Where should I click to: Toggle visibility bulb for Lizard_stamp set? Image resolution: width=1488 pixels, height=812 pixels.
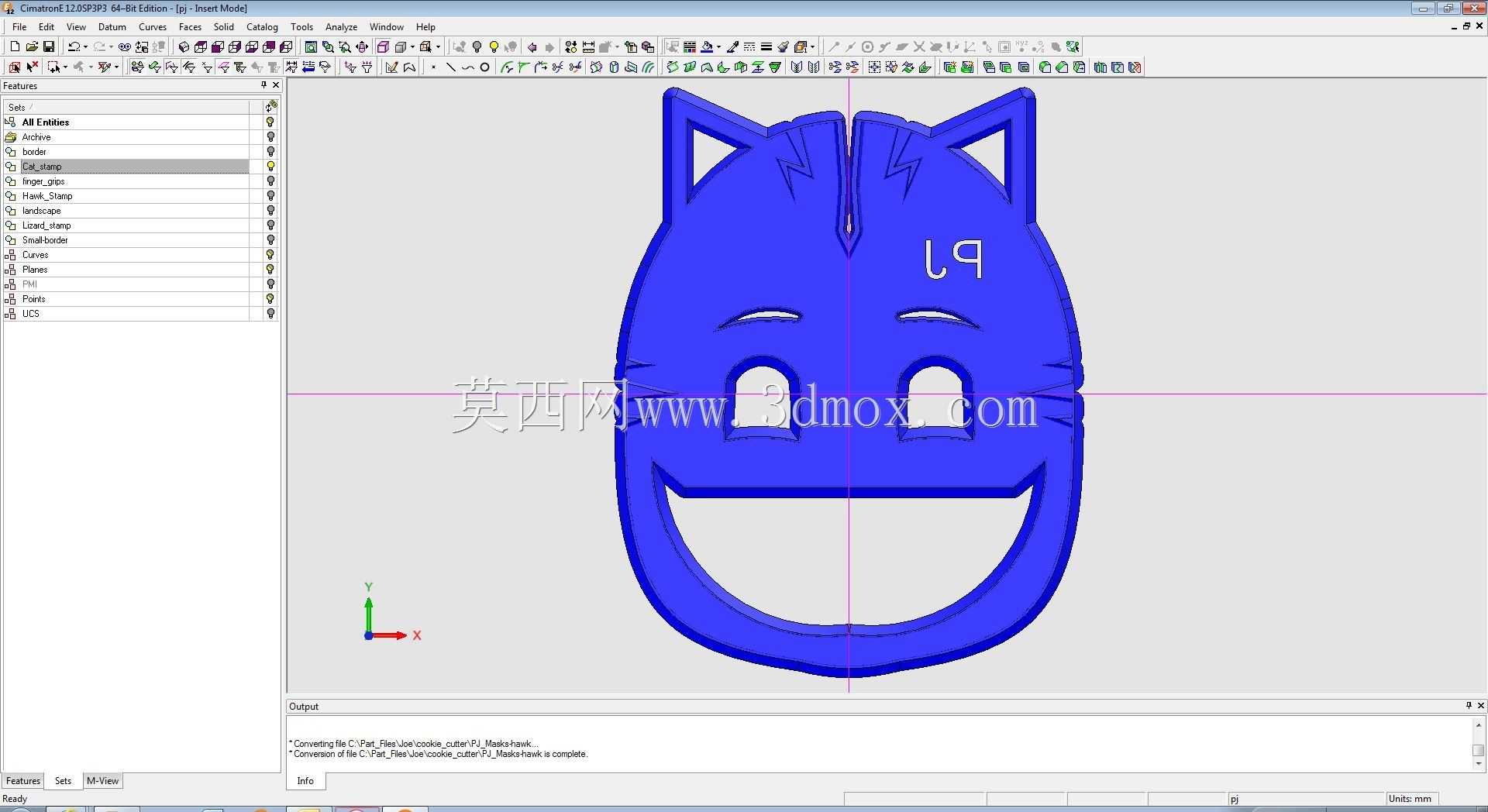pyautogui.click(x=270, y=225)
